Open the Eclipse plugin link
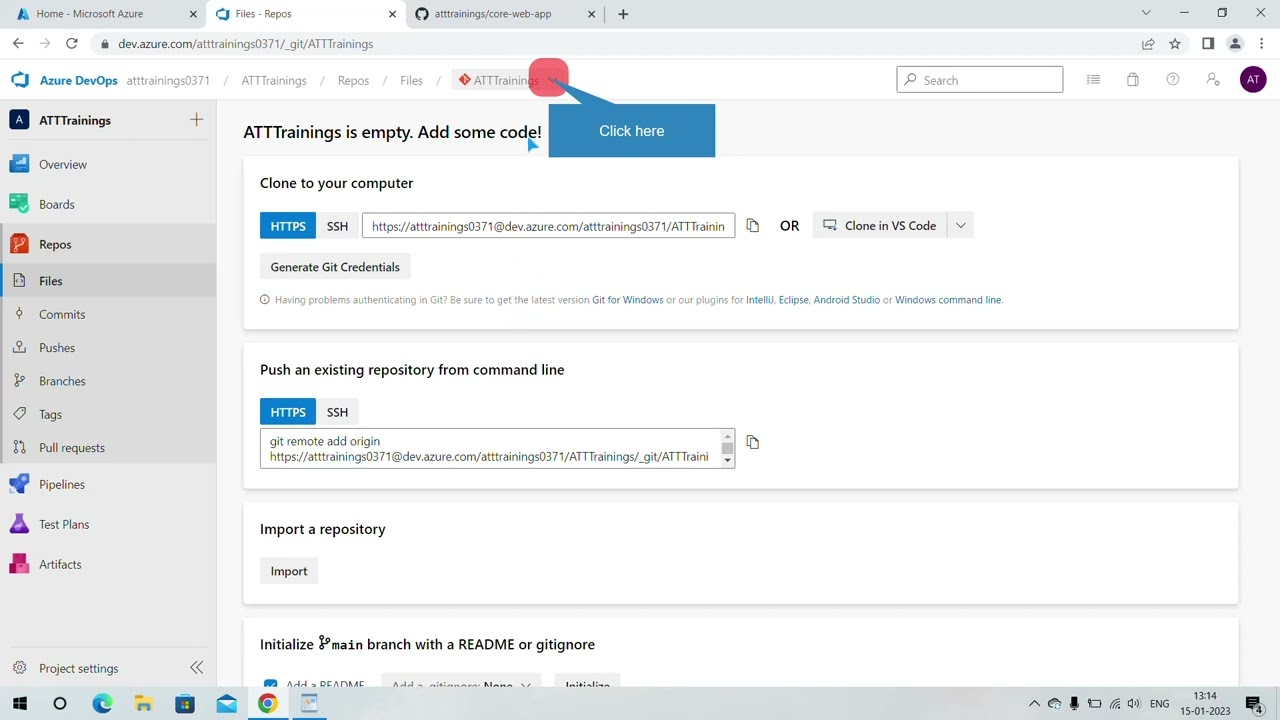 [x=793, y=300]
